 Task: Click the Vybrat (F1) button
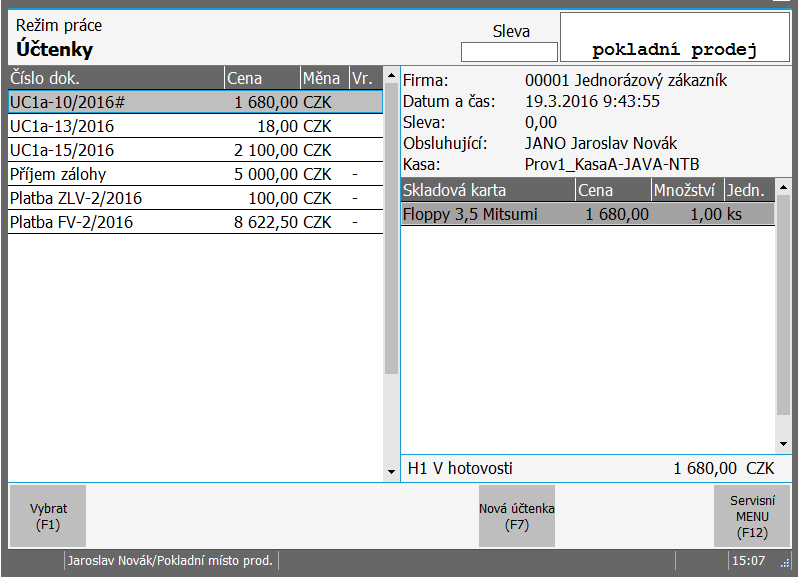(x=48, y=516)
